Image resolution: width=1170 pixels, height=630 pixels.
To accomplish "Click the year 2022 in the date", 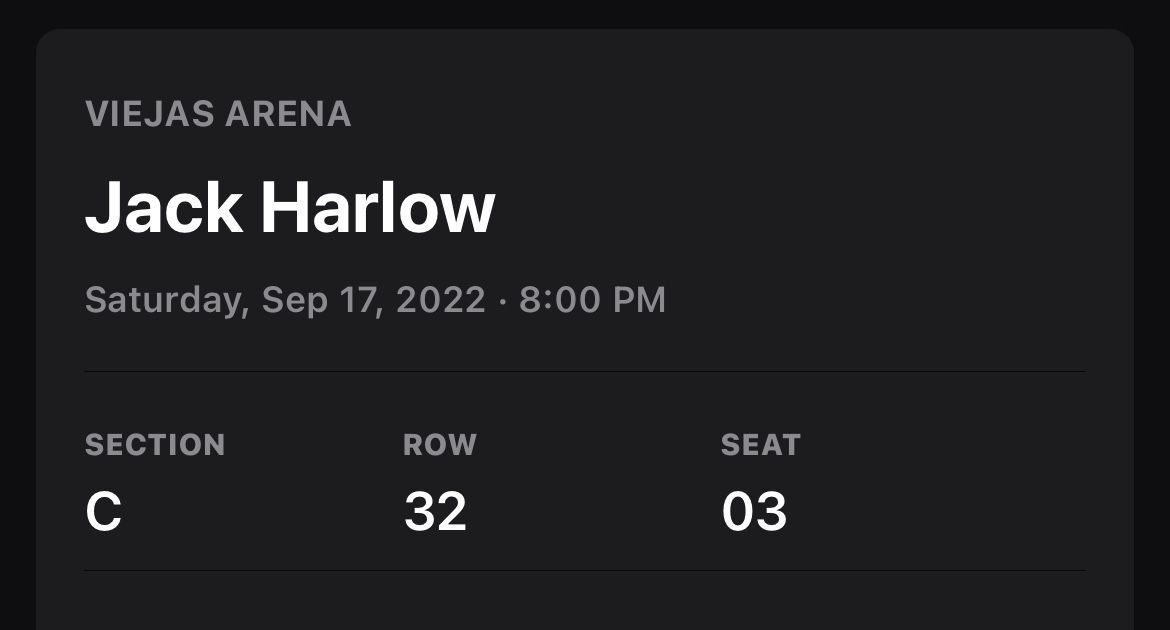I will (441, 300).
